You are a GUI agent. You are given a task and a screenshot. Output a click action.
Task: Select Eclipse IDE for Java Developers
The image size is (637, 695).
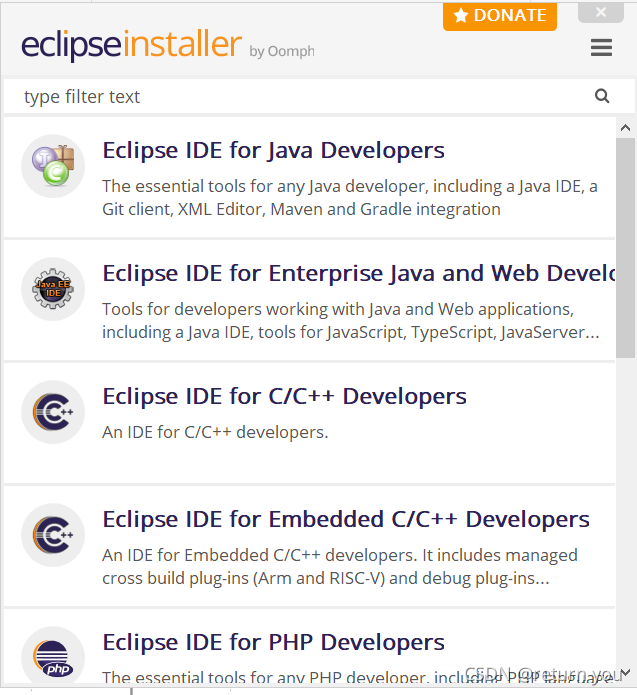(309, 177)
